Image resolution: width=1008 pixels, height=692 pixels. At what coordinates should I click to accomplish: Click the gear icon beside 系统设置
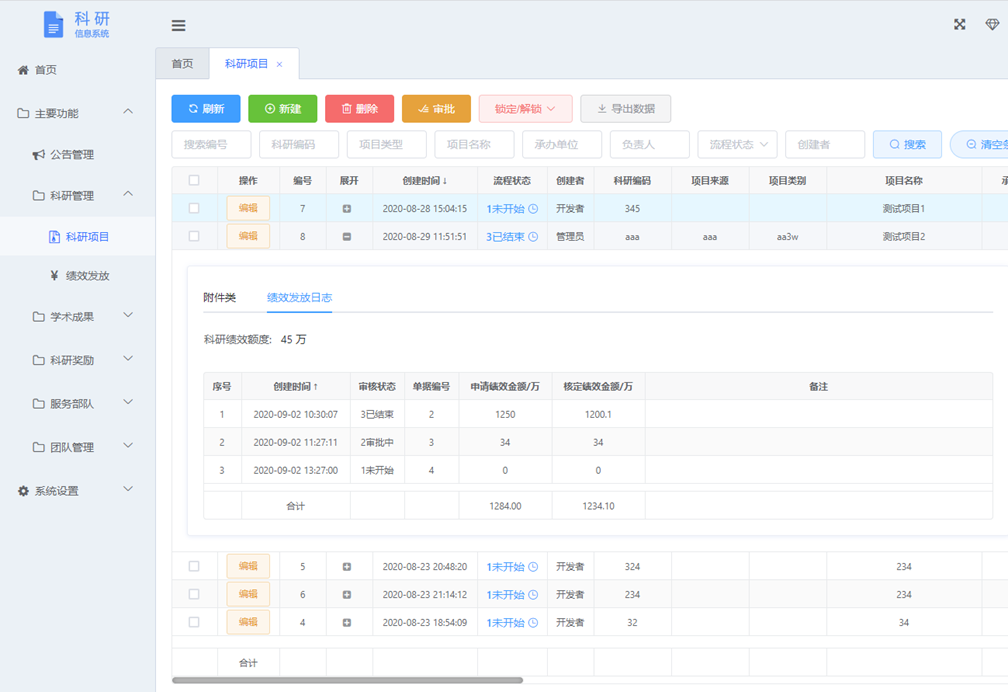tap(23, 491)
